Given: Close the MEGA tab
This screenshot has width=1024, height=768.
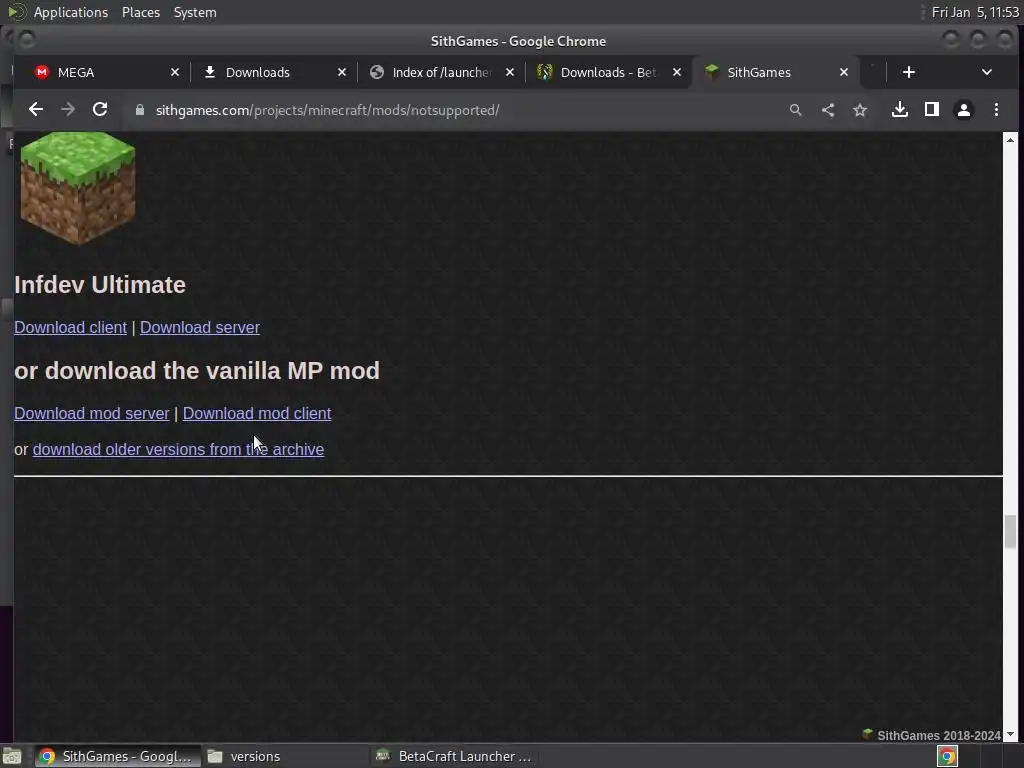Looking at the screenshot, I should 174,72.
